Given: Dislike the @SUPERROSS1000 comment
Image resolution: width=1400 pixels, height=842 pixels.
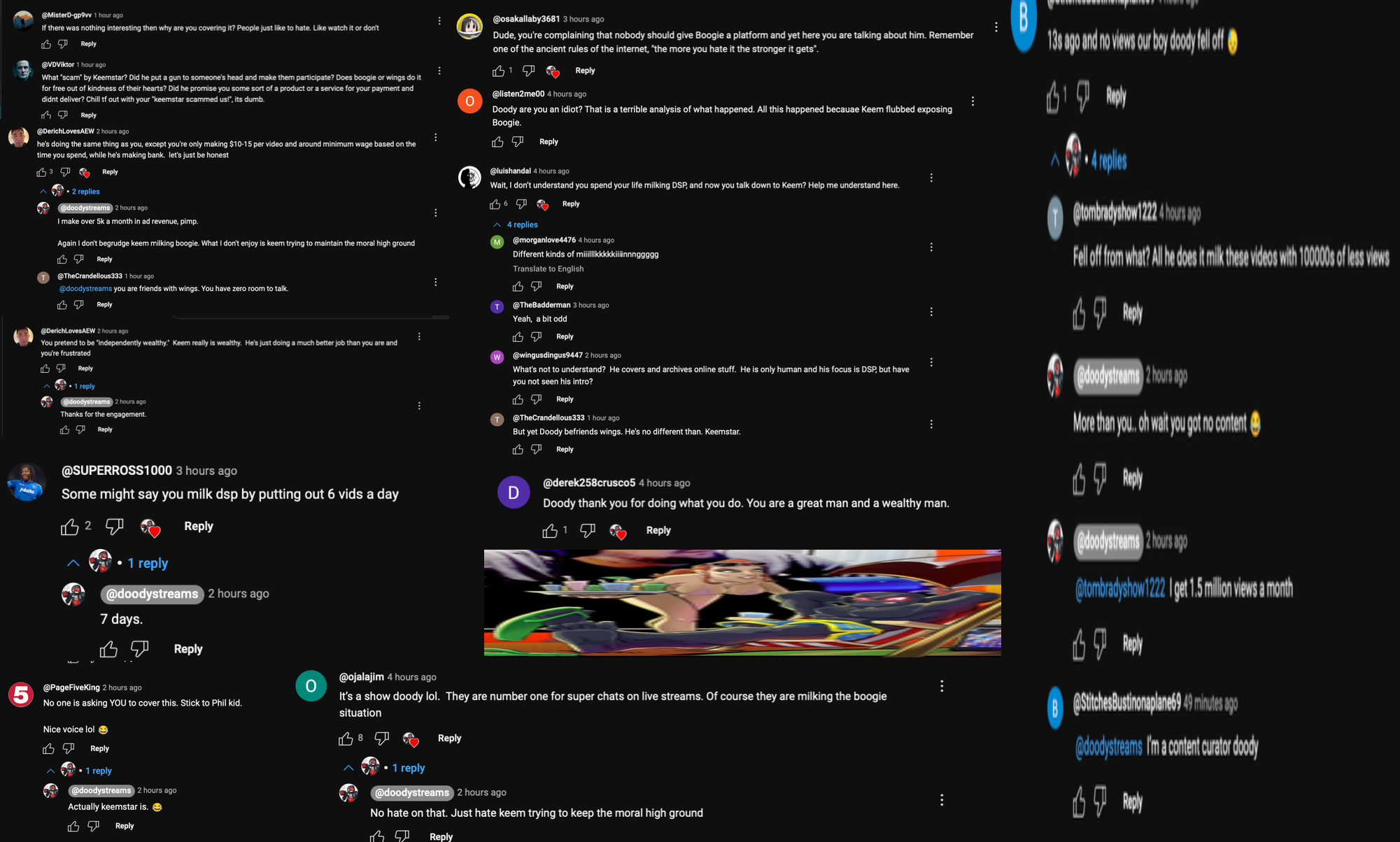Looking at the screenshot, I should click(x=114, y=527).
